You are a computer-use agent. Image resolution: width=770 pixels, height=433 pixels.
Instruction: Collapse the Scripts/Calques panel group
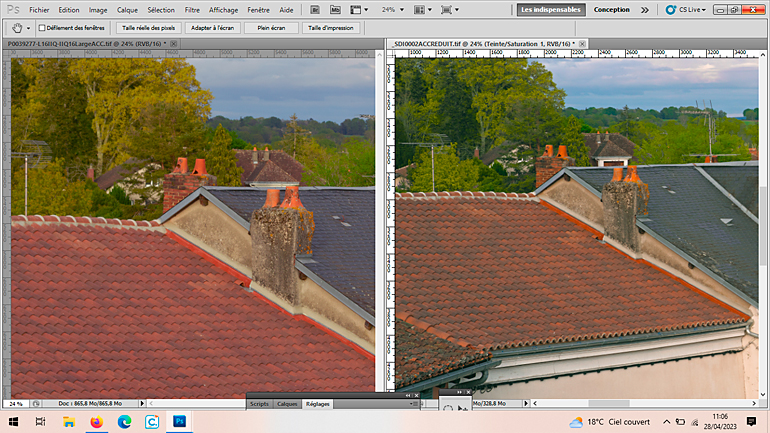(408, 395)
